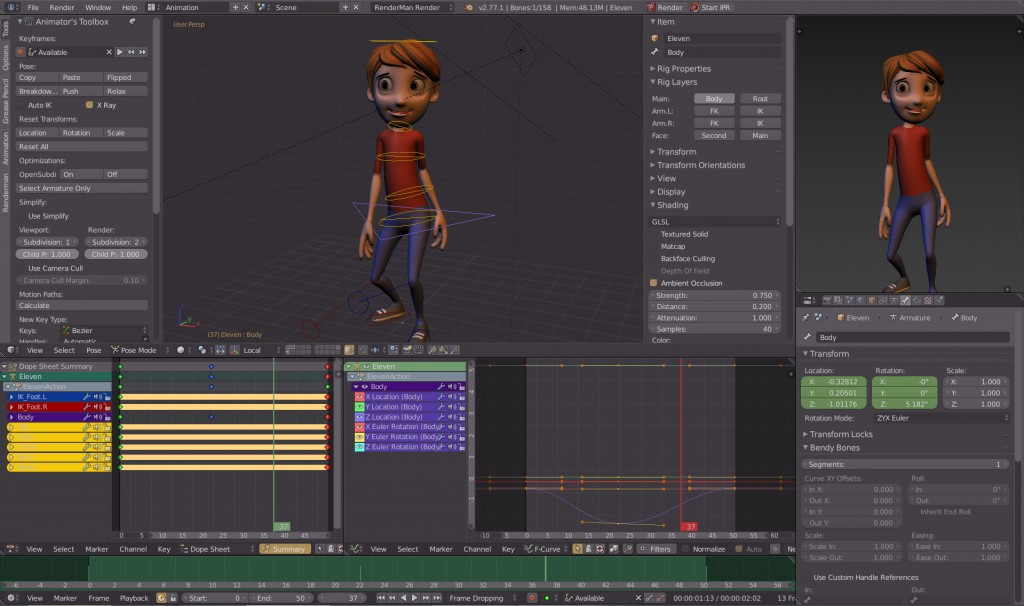Expand the Bendy Bones panel

[x=835, y=448]
